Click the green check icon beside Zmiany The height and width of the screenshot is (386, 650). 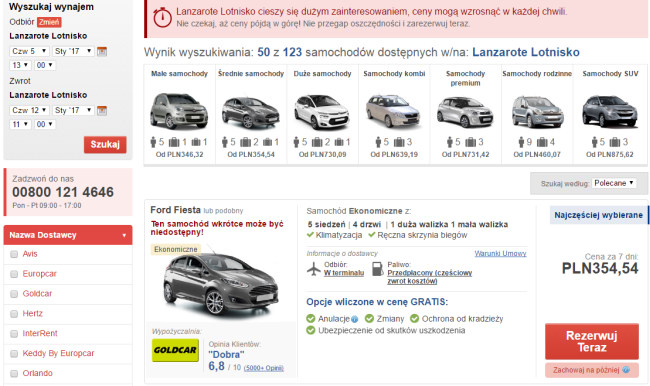[369, 318]
